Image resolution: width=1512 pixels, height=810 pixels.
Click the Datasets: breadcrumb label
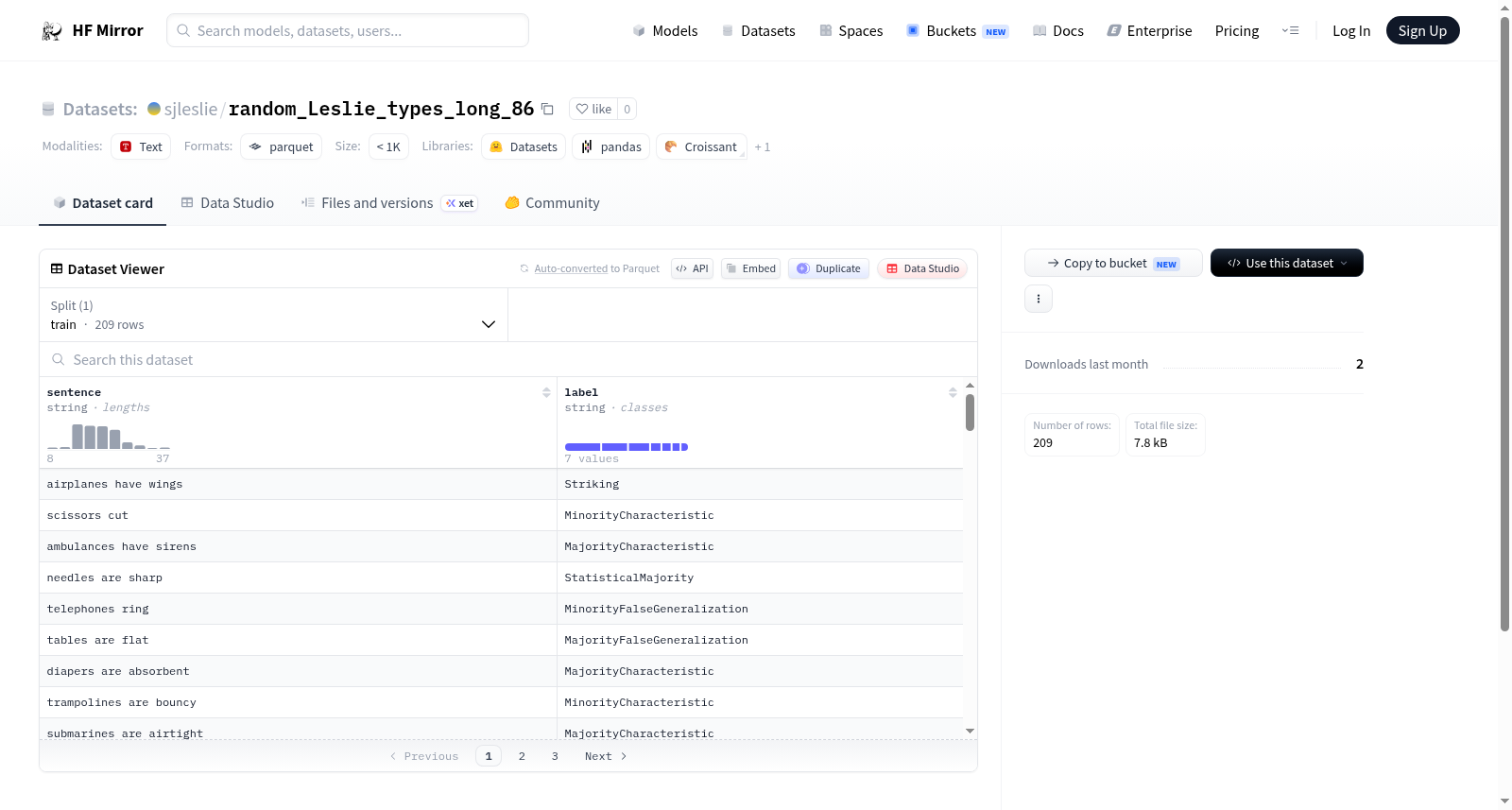point(100,110)
